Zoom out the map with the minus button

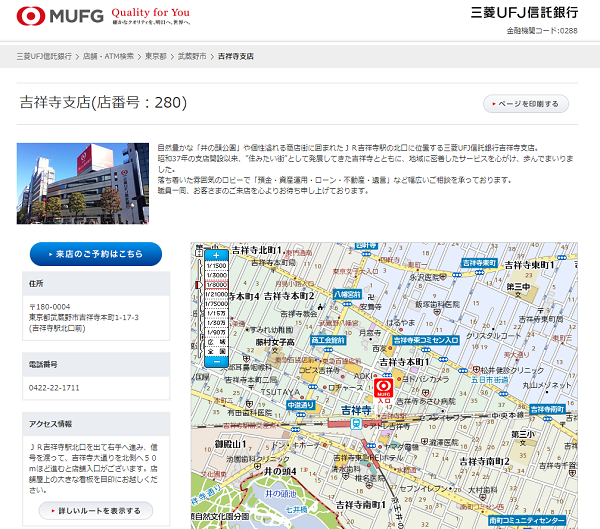(216, 361)
